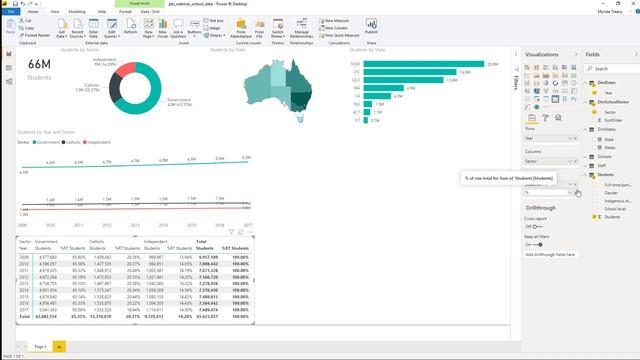Switch to Report view in left sidebar
This screenshot has width=640, height=360.
[x=9, y=54]
